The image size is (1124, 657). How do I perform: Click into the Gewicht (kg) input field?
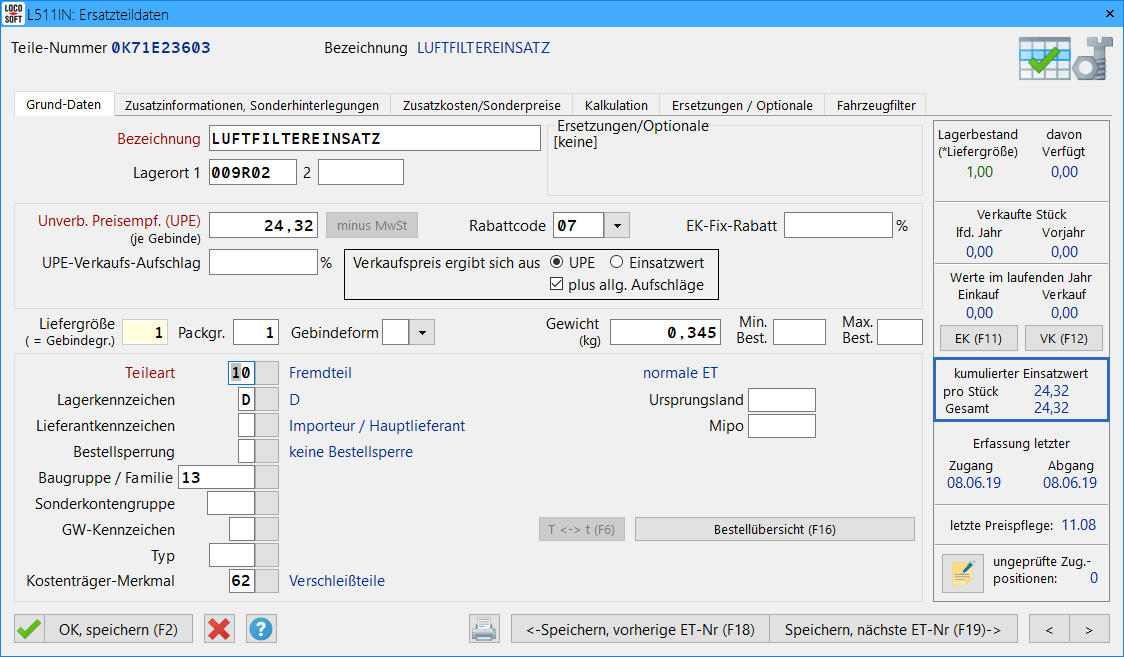pos(666,333)
